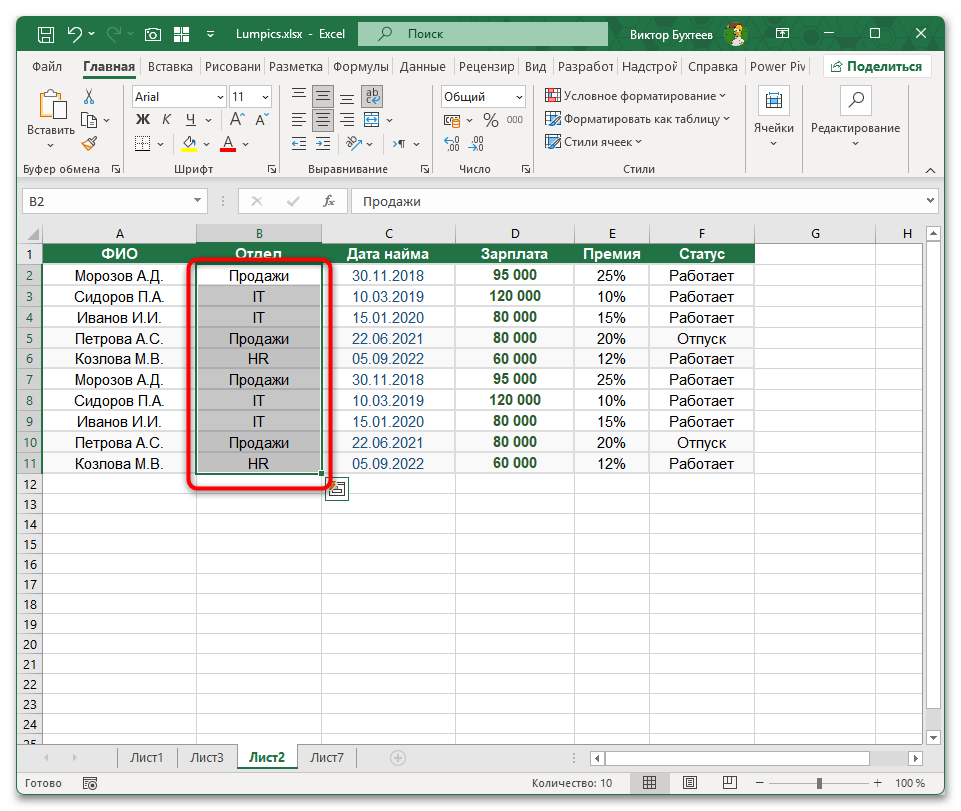Collapse the ribbon with chevron
961x811 pixels.
pyautogui.click(x=930, y=170)
